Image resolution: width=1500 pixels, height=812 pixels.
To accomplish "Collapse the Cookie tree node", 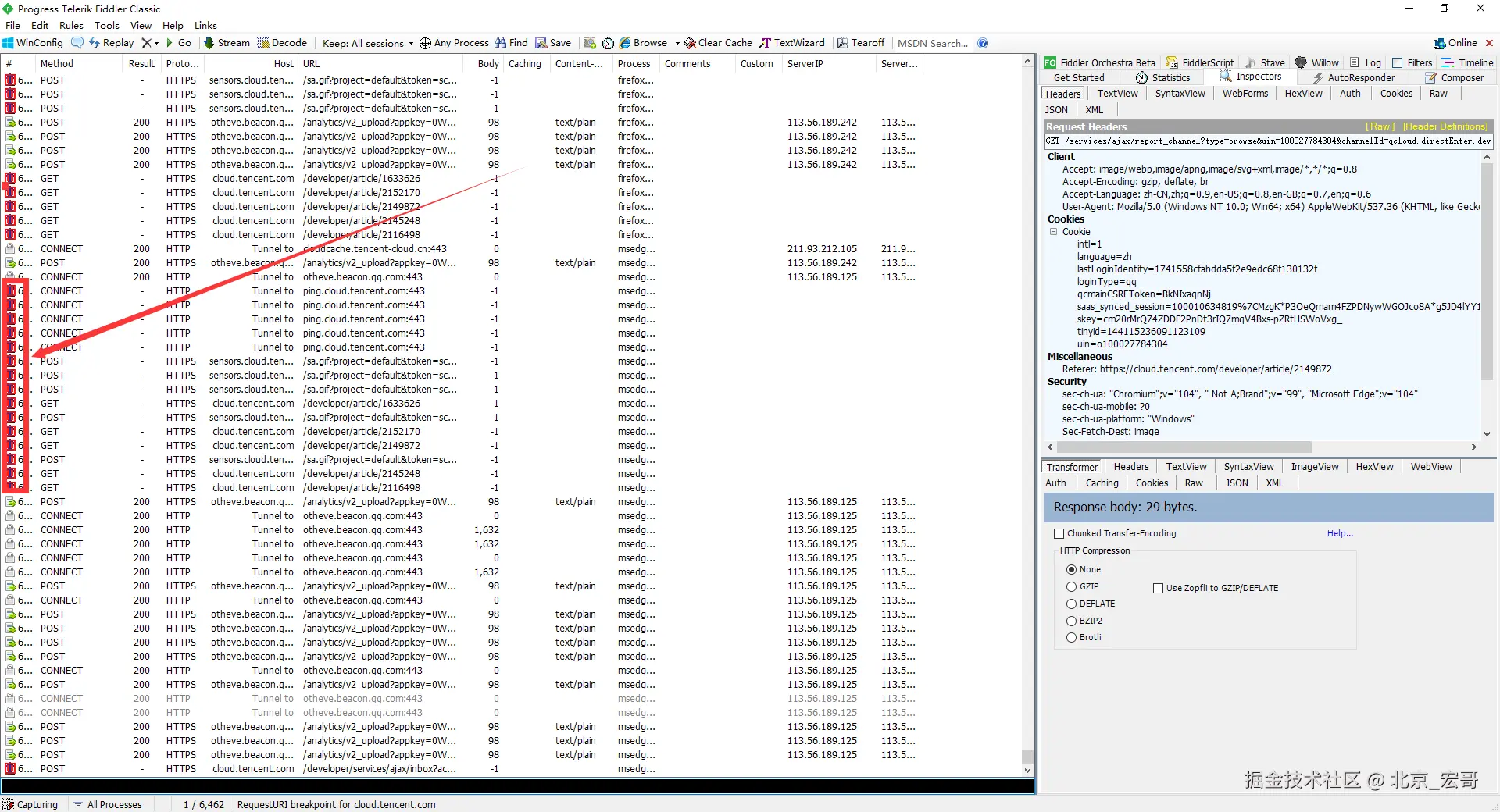I will tap(1054, 232).
